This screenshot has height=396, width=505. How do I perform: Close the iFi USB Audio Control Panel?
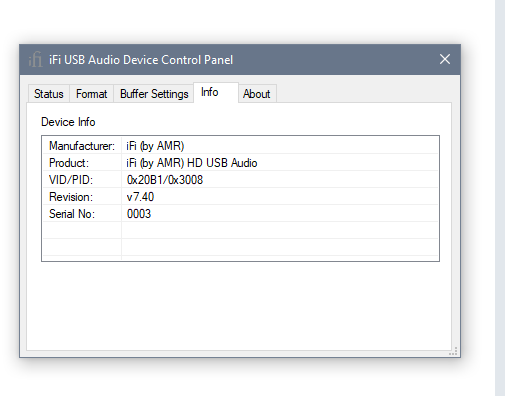point(445,59)
